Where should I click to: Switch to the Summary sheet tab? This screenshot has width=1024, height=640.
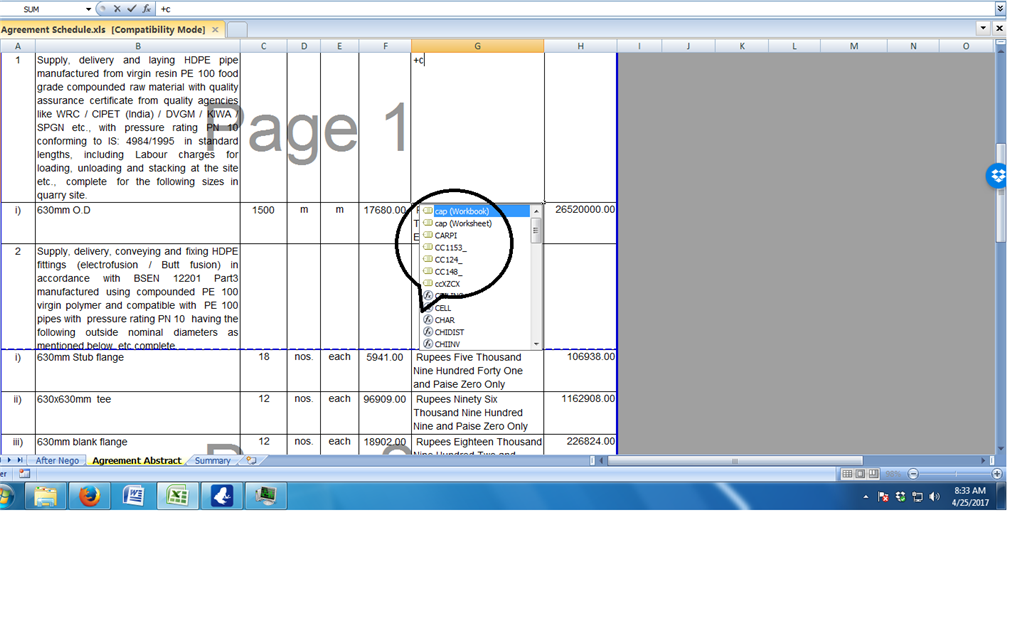tap(213, 461)
